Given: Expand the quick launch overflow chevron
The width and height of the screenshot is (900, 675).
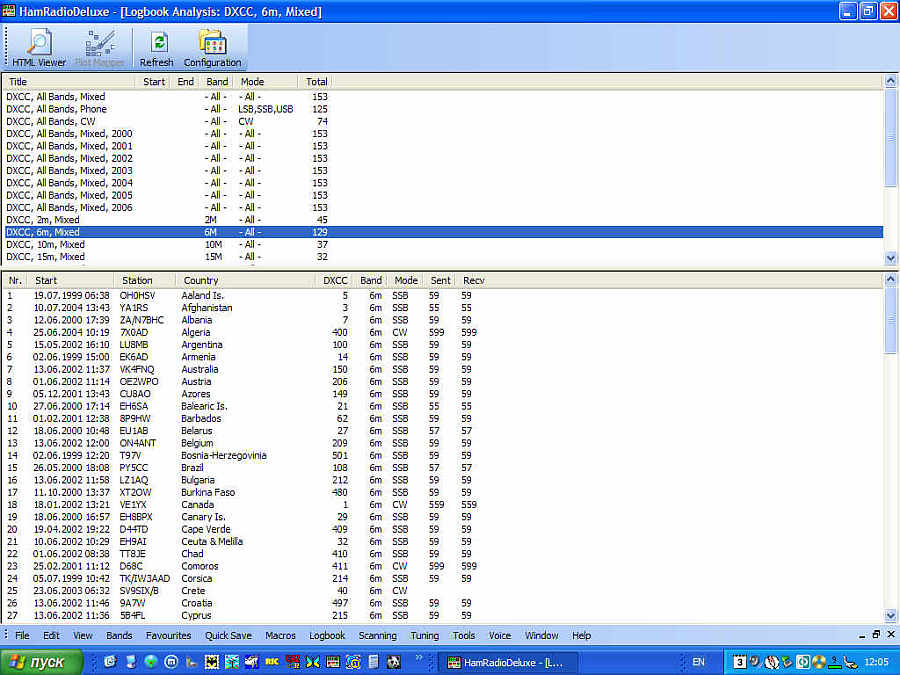Looking at the screenshot, I should tap(418, 658).
